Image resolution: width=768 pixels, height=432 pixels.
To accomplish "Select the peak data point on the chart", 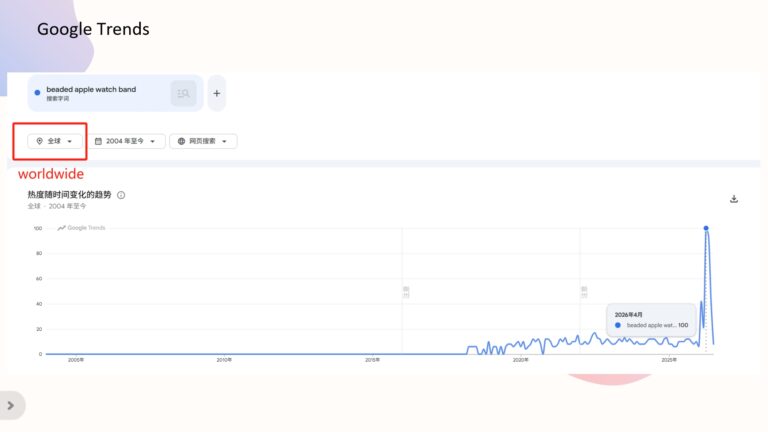I will 706,228.
